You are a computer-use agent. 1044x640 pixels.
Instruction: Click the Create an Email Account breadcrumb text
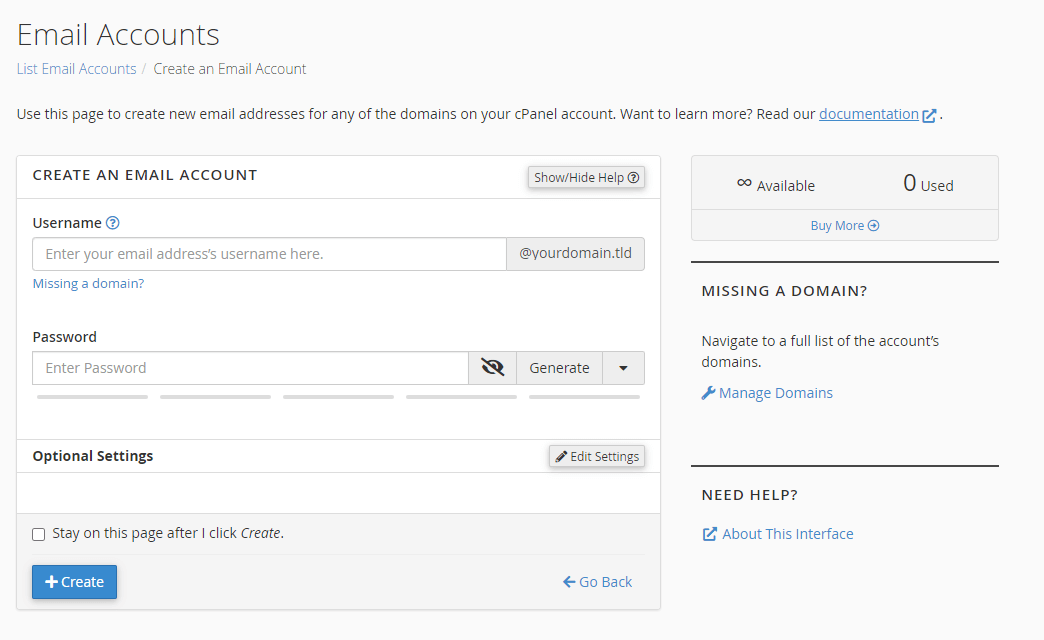tap(230, 69)
